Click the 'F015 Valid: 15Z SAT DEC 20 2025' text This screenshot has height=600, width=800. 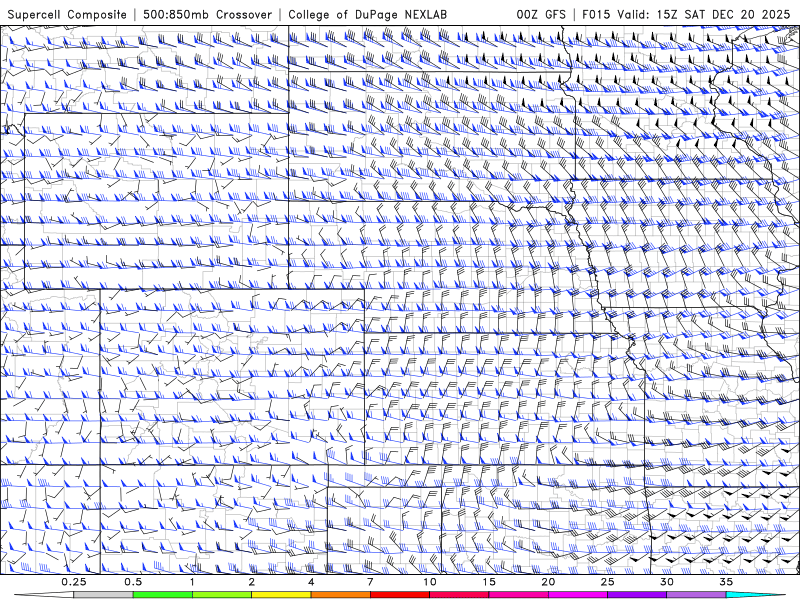[x=686, y=14]
